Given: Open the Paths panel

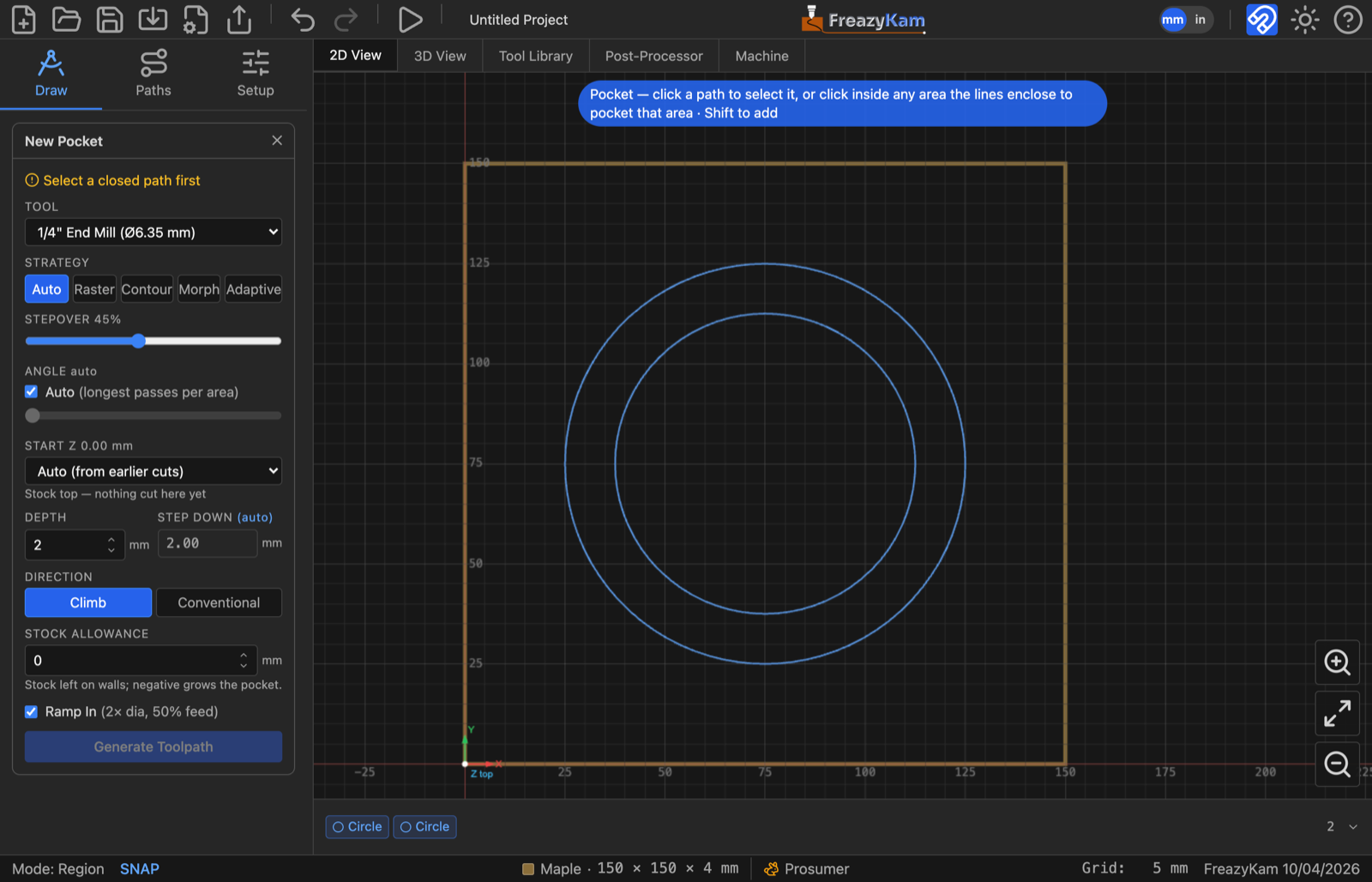Looking at the screenshot, I should pos(153,74).
